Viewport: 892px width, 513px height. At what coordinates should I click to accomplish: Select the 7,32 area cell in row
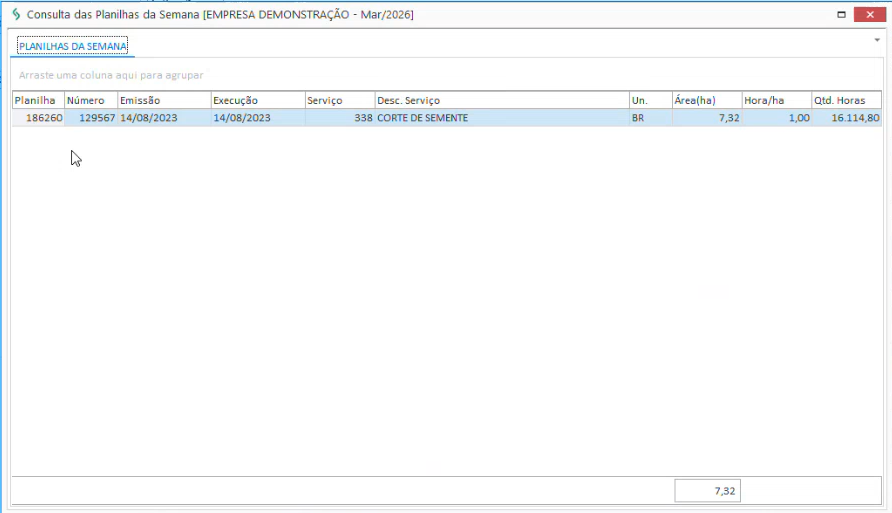click(x=707, y=118)
